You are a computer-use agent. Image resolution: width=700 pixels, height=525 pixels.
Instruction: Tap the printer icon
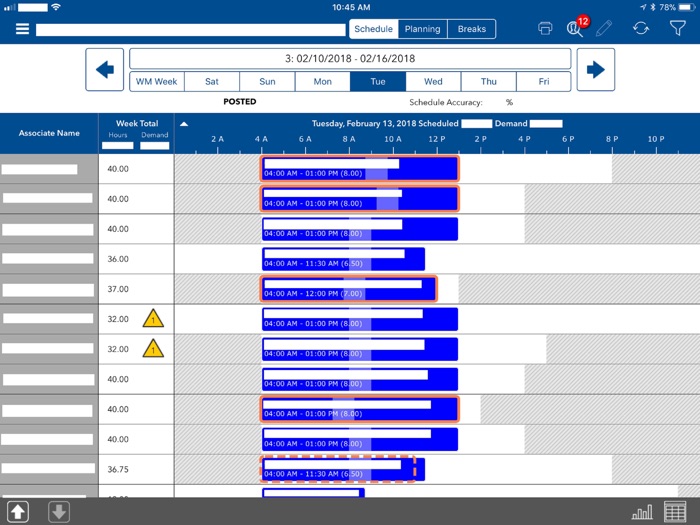[x=545, y=29]
